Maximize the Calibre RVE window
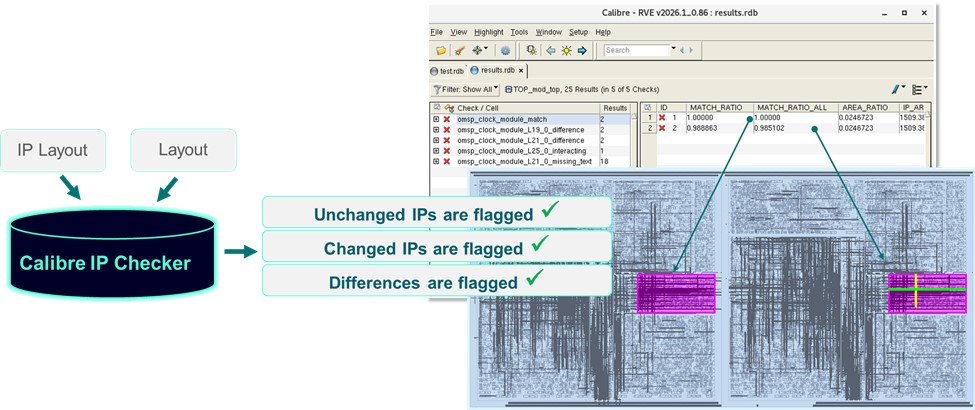975x410 pixels. click(x=904, y=12)
